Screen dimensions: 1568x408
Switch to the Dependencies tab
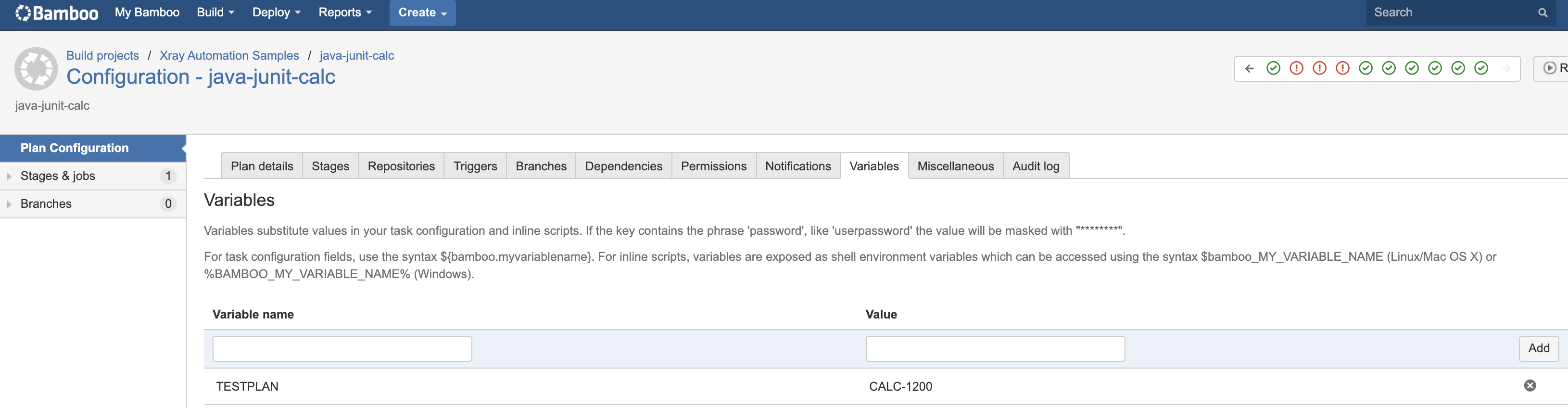[623, 166]
